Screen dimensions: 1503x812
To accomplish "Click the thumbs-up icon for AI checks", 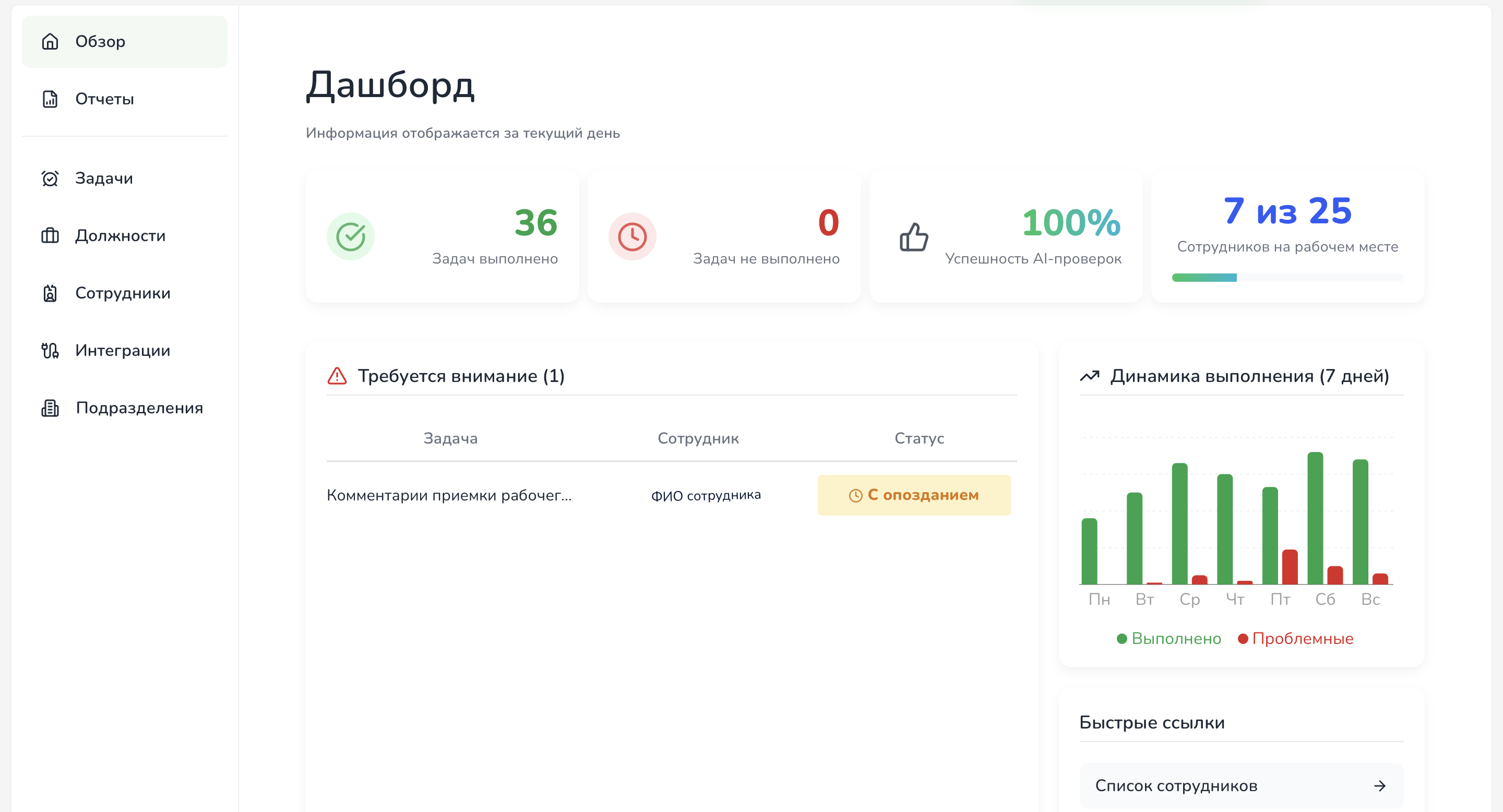I will pos(913,236).
